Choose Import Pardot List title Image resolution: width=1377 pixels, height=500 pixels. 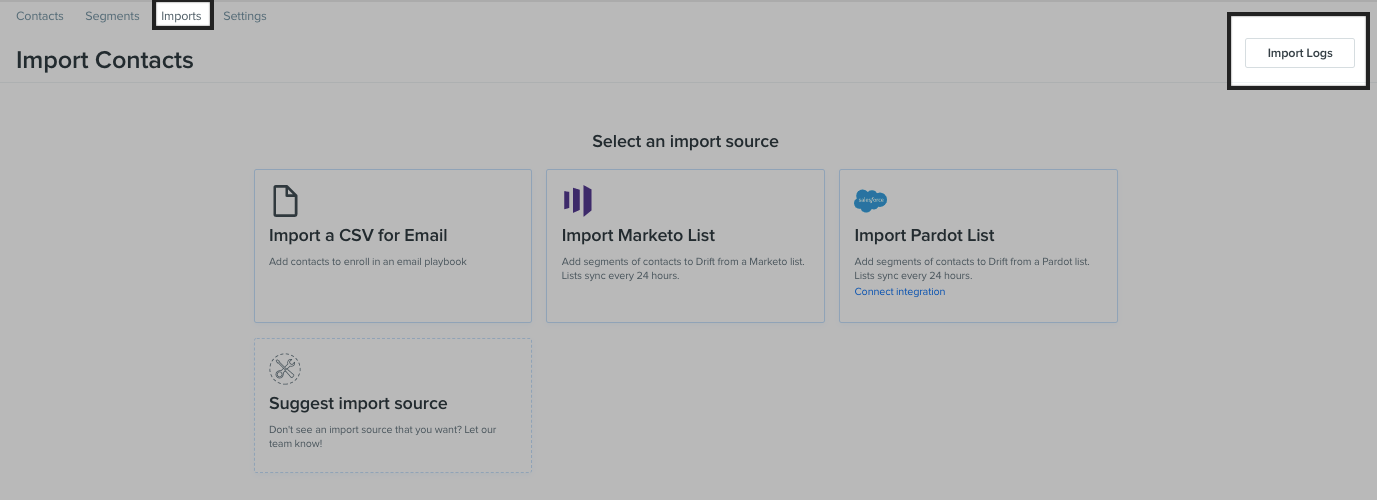924,236
